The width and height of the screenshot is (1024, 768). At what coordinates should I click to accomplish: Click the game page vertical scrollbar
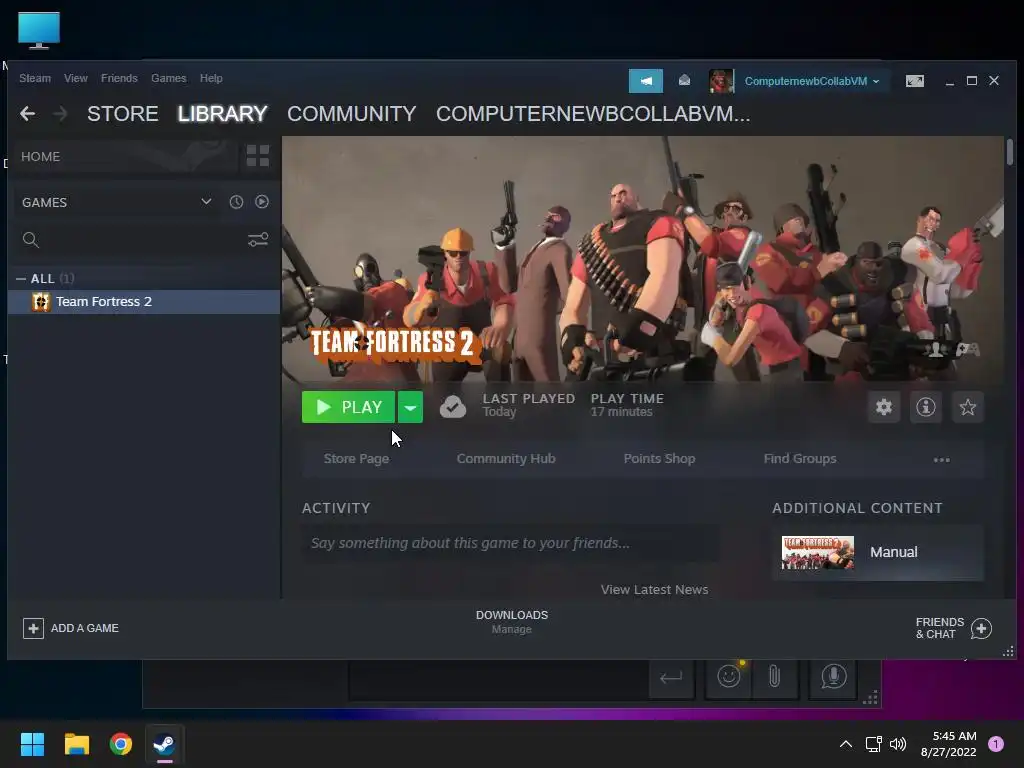tap(1010, 153)
